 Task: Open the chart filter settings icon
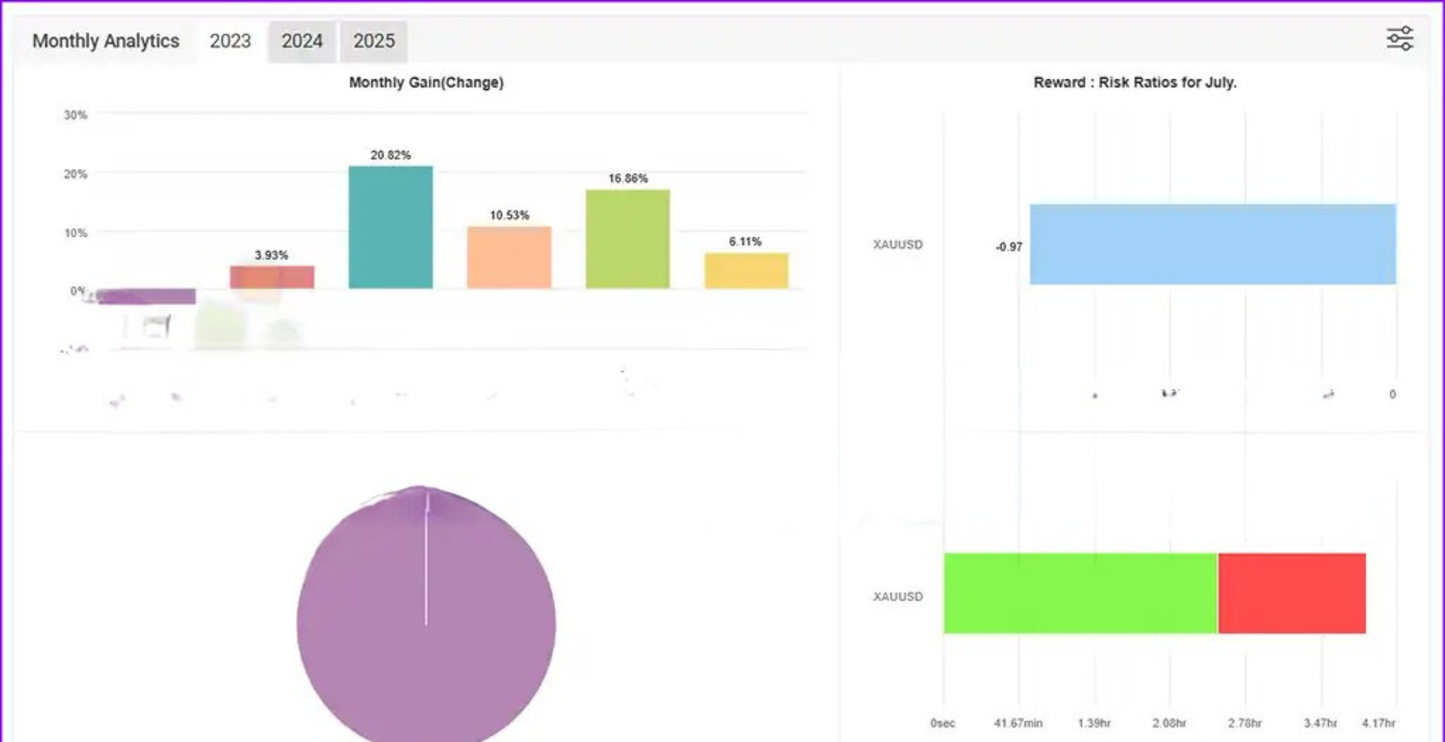click(x=1399, y=39)
